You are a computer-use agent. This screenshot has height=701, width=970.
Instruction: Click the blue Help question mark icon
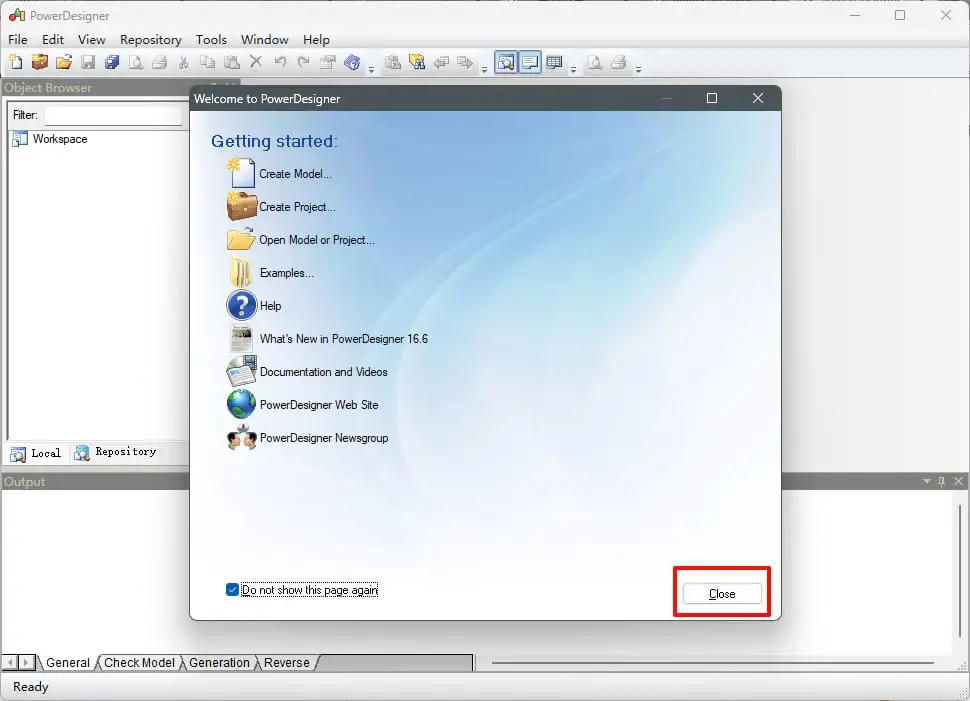[241, 305]
